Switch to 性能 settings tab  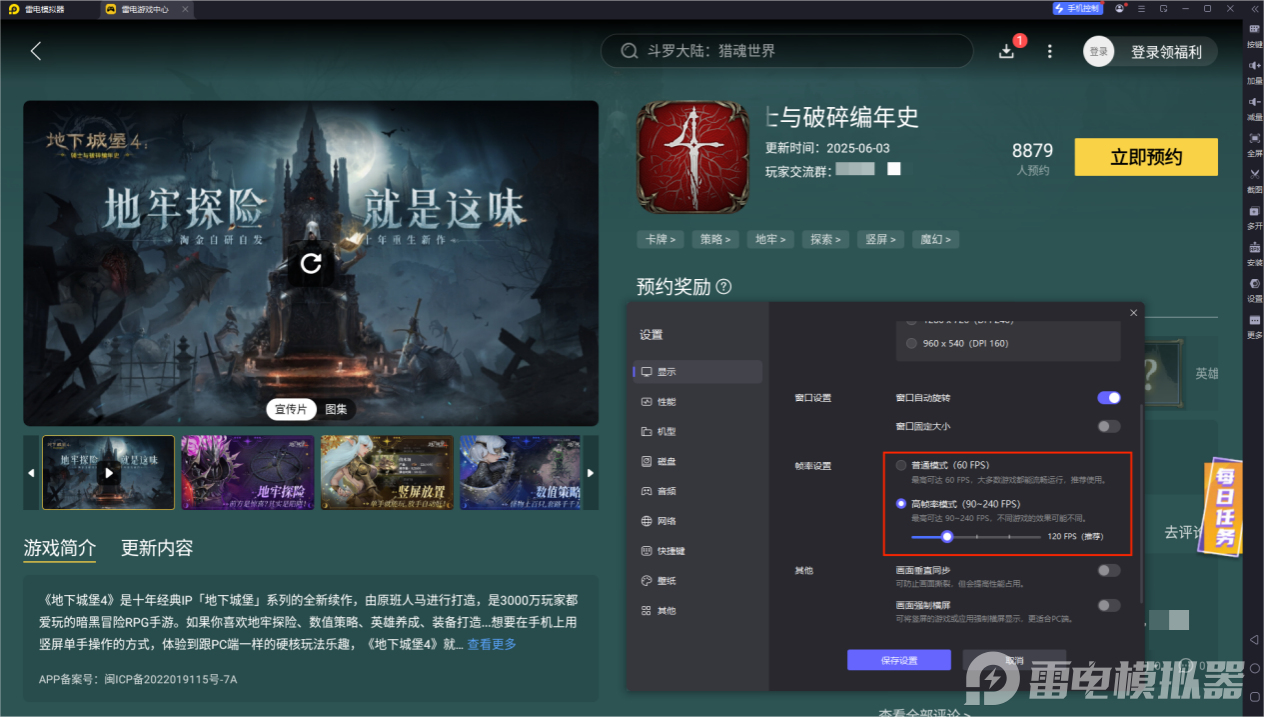[x=665, y=402]
